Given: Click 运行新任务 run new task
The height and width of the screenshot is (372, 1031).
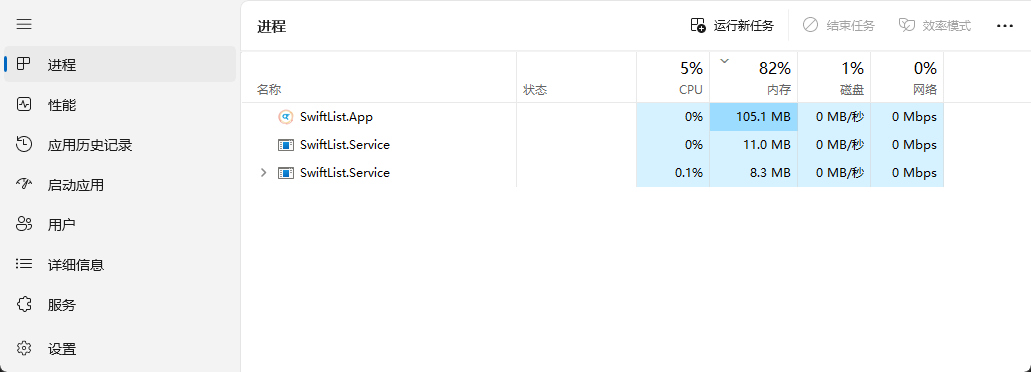Looking at the screenshot, I should click(732, 26).
